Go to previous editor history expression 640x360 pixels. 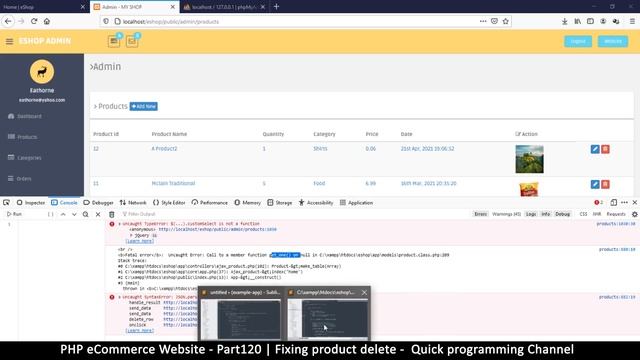(x=63, y=214)
